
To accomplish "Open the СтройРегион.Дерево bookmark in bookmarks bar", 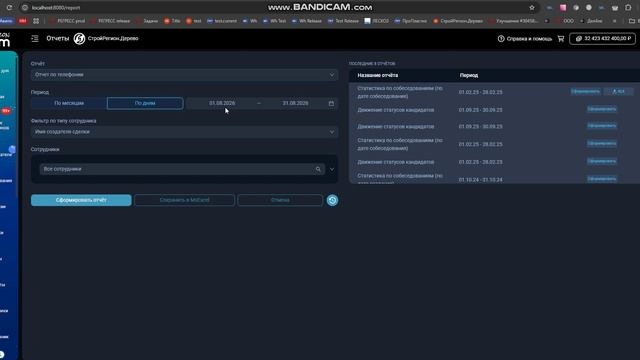I will (x=458, y=21).
